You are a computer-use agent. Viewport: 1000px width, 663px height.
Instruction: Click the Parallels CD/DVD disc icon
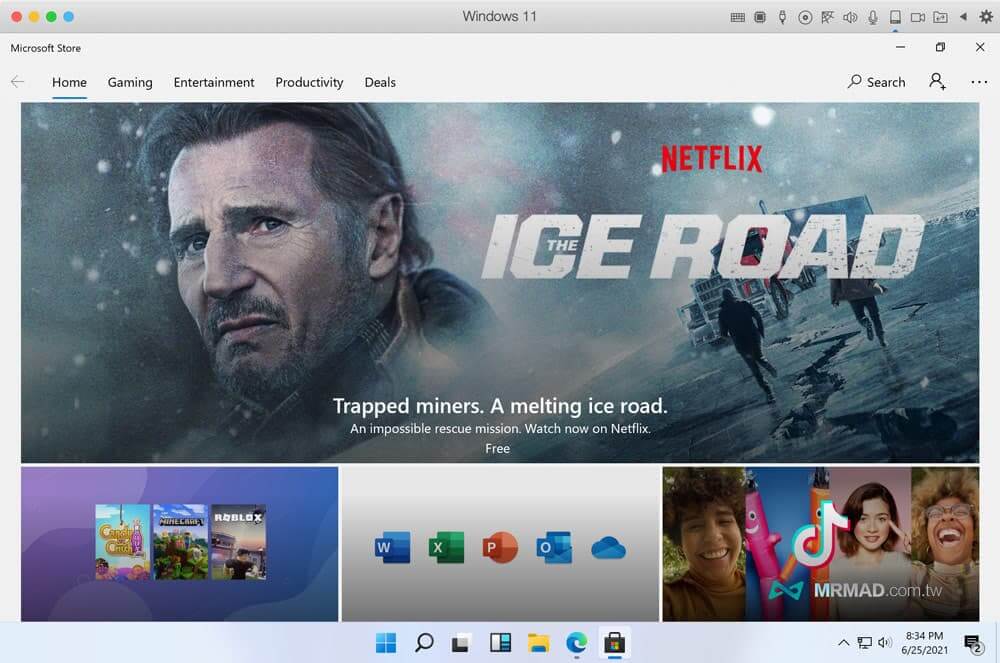click(805, 17)
